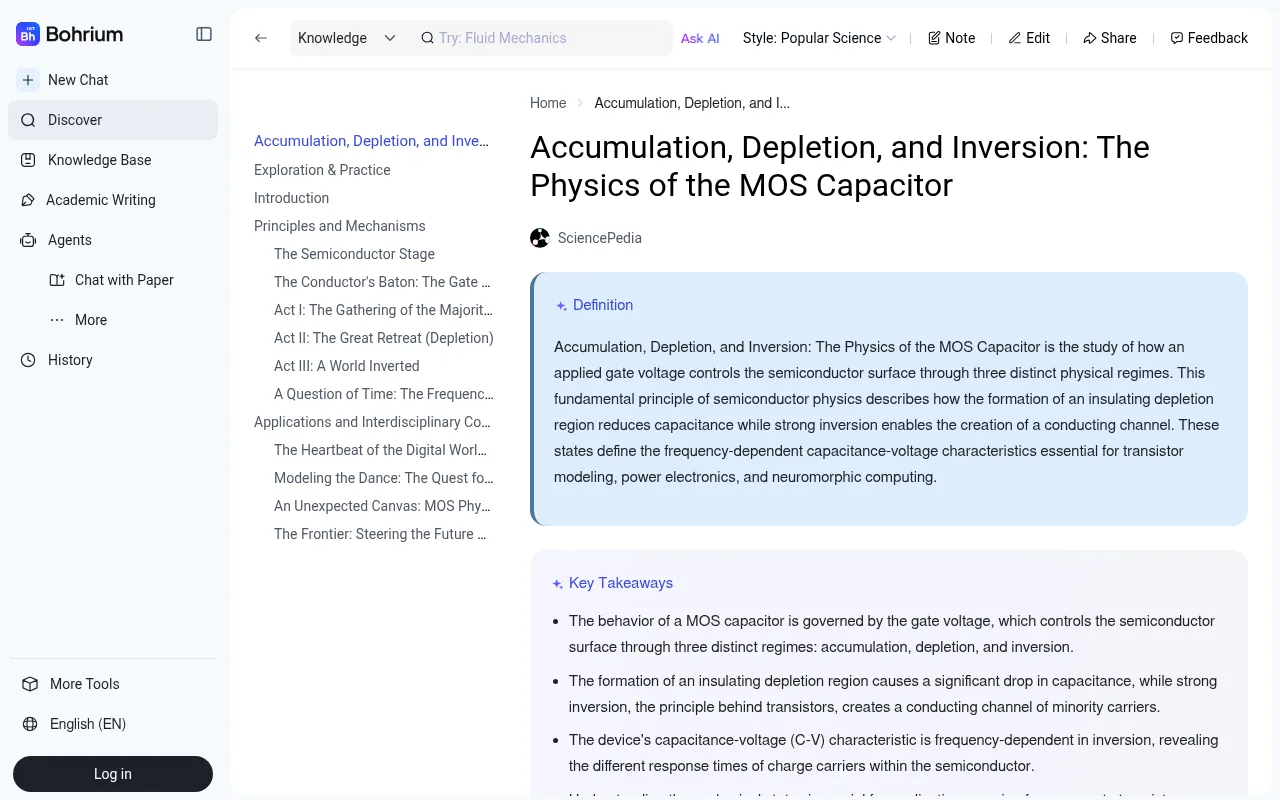The width and height of the screenshot is (1280, 800).
Task: Go back using the arrow icon
Action: pyautogui.click(x=261, y=38)
